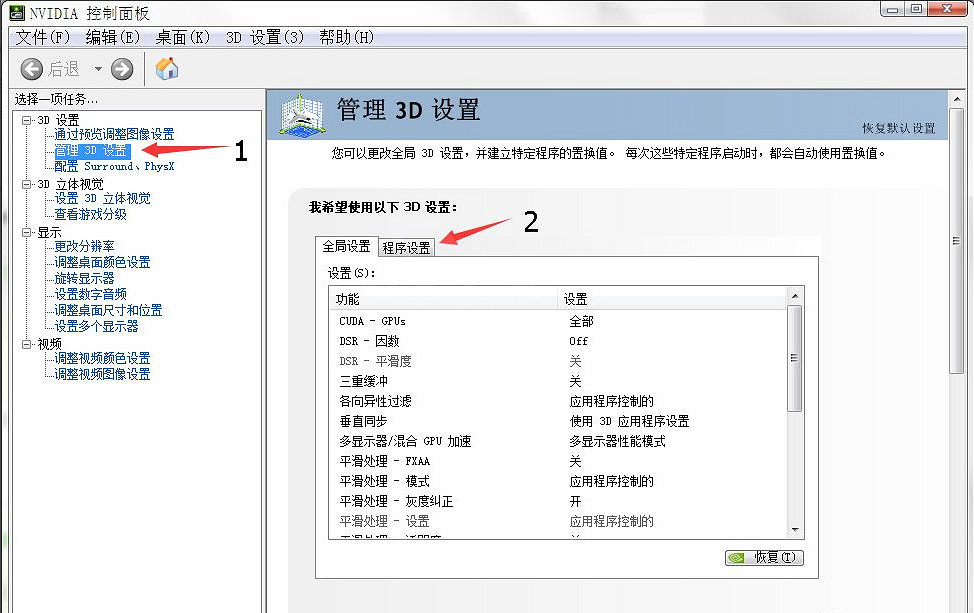
Task: Collapse the 3D 设置 tree node
Action: coord(27,120)
